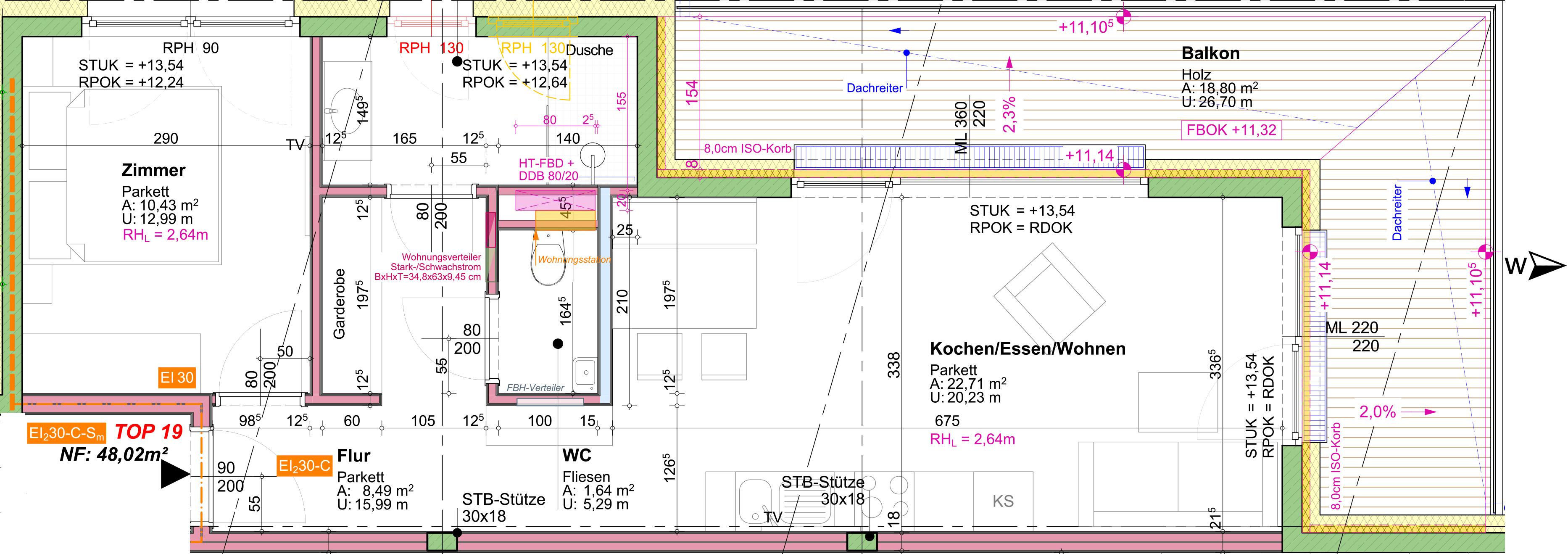Viewport: 1568px width, 554px height.
Task: Click the orange EI₂30-C door tag
Action: point(304,466)
